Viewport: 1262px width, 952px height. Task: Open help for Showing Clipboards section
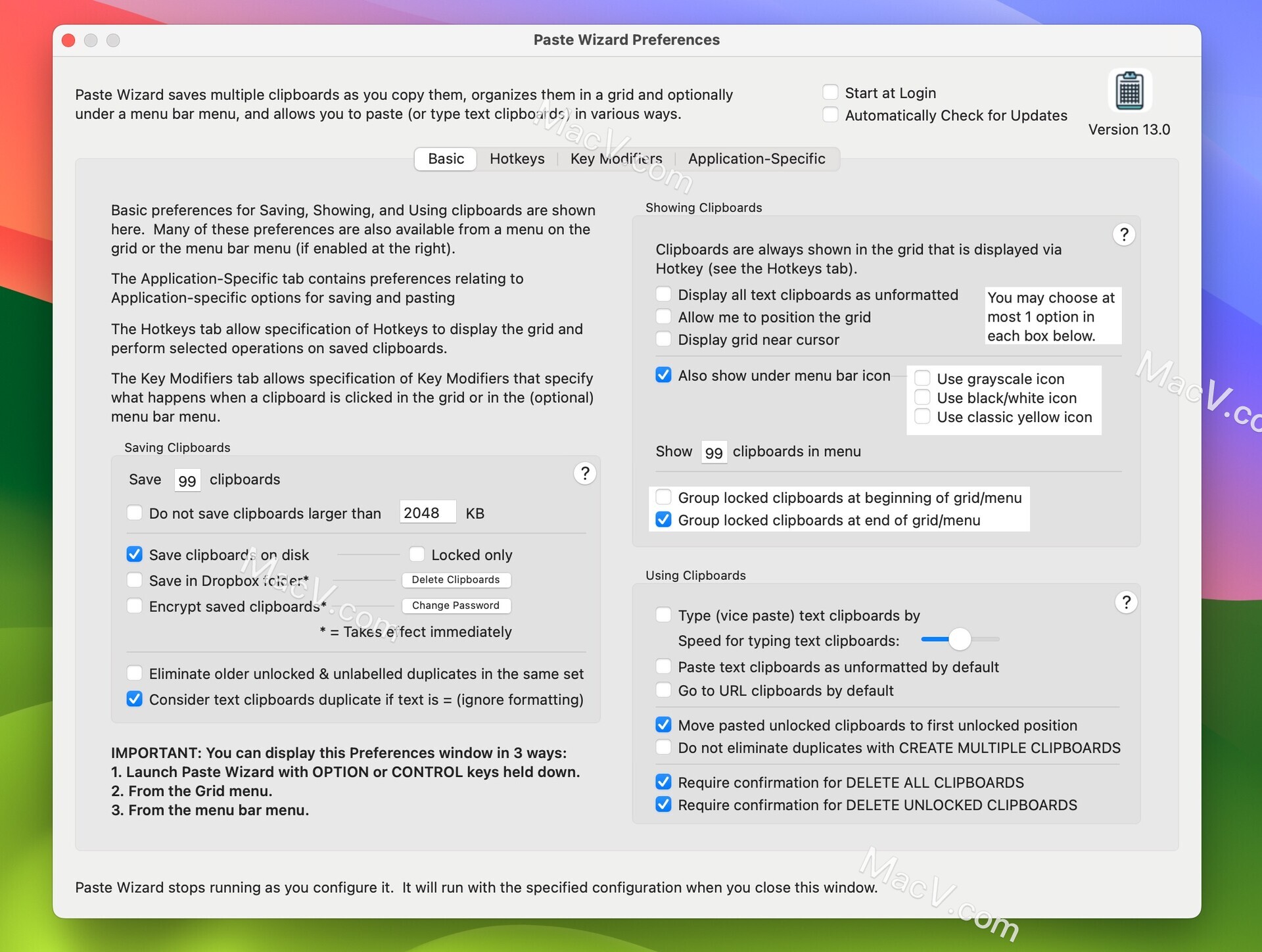[1124, 235]
